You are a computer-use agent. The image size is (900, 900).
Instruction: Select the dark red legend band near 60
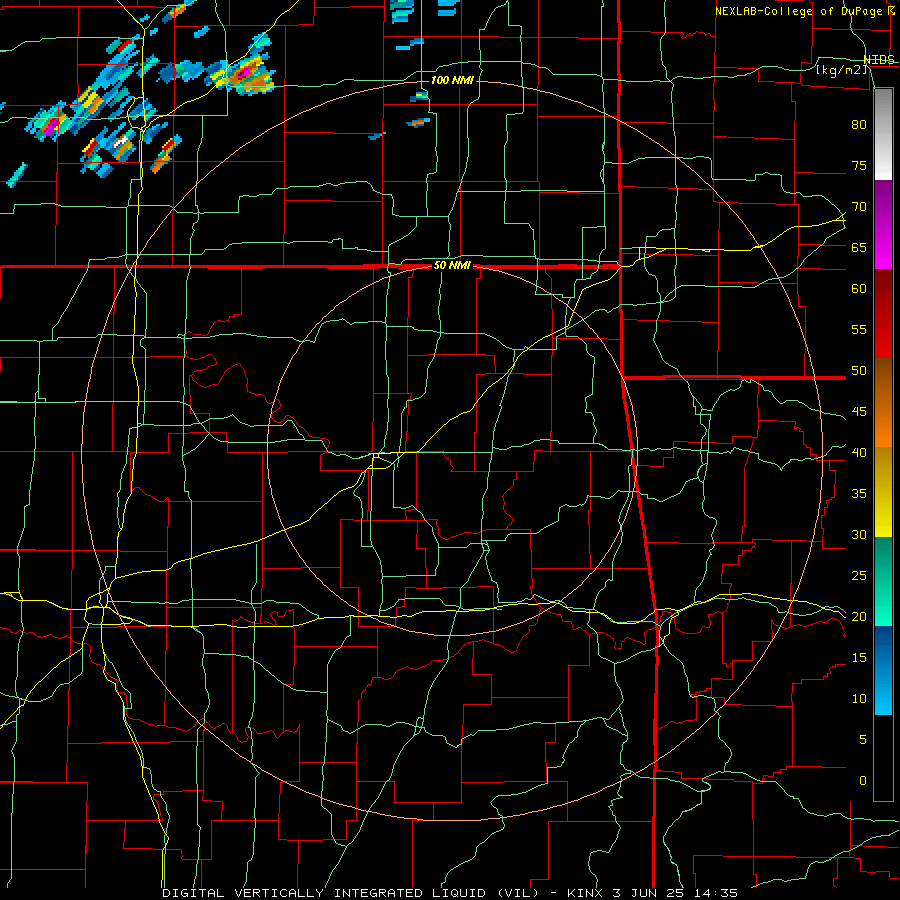pos(883,291)
